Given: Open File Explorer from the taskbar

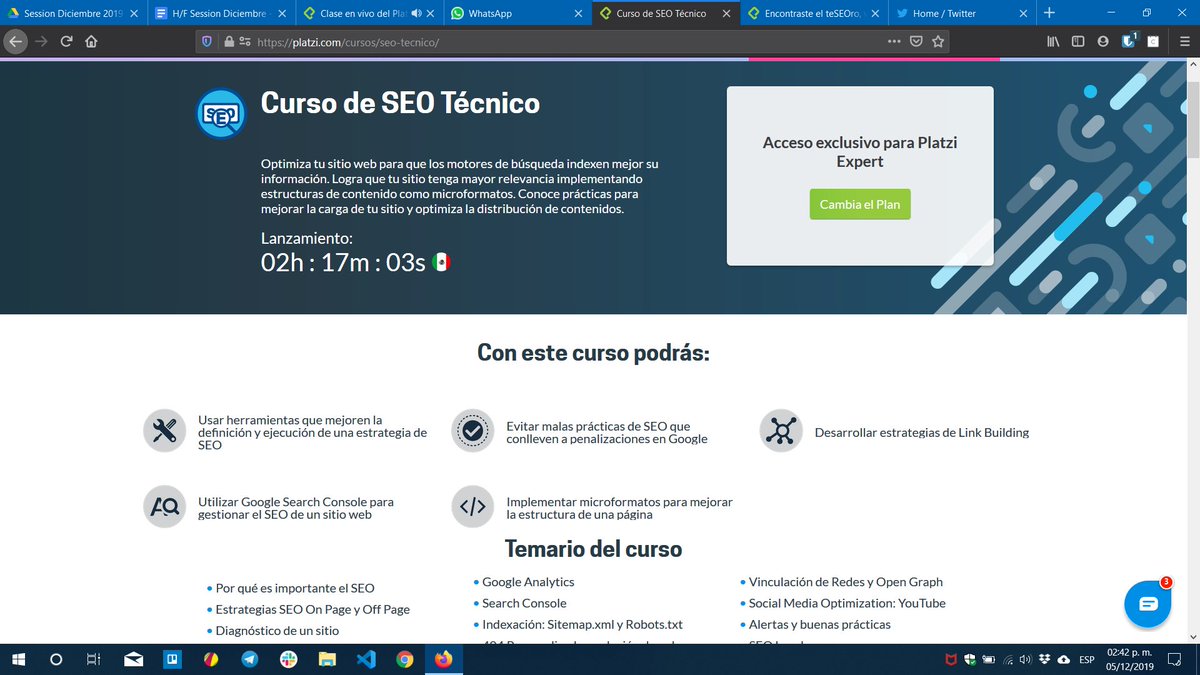Looking at the screenshot, I should point(327,660).
